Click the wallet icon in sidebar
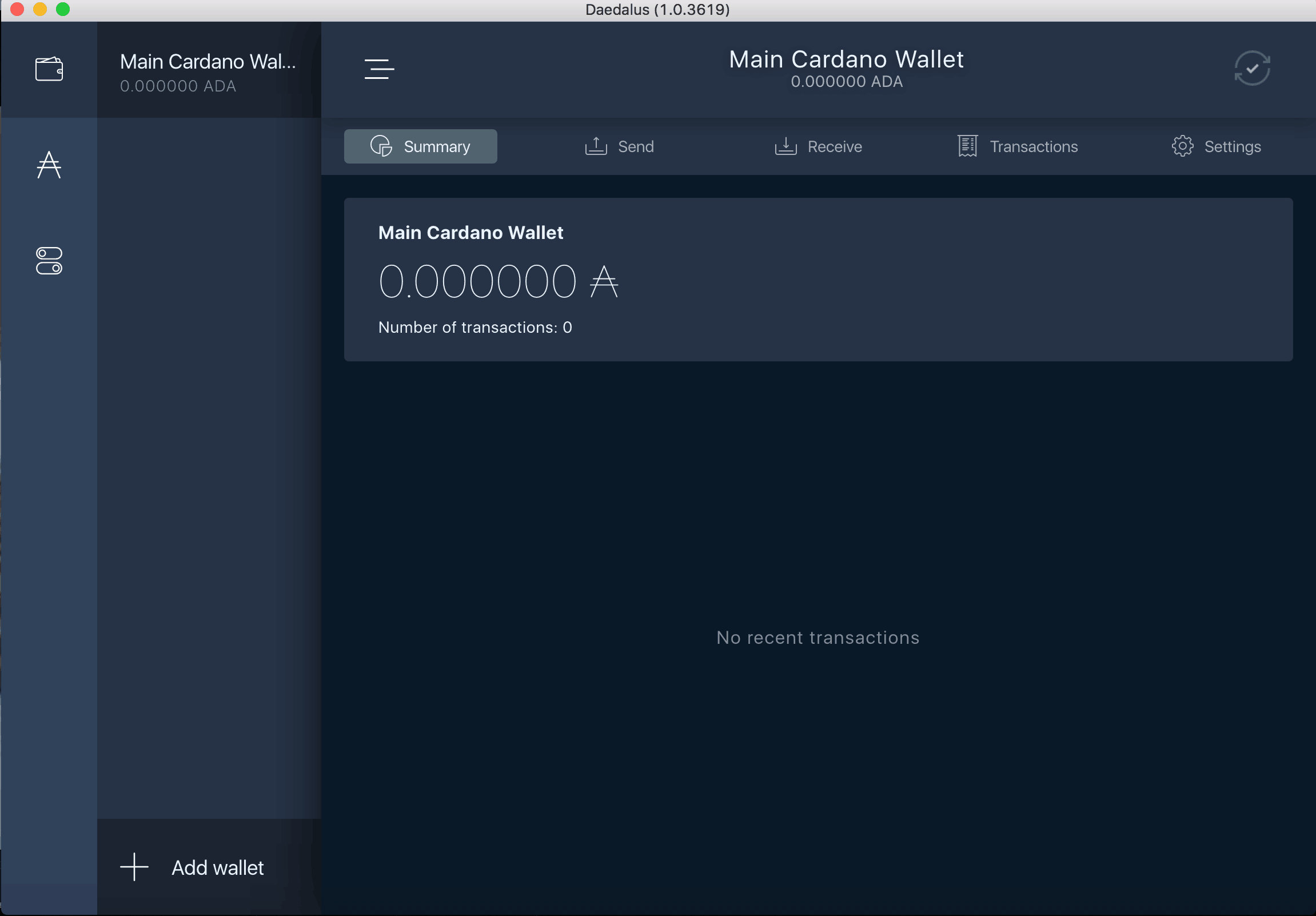The width and height of the screenshot is (1316, 916). 49,67
